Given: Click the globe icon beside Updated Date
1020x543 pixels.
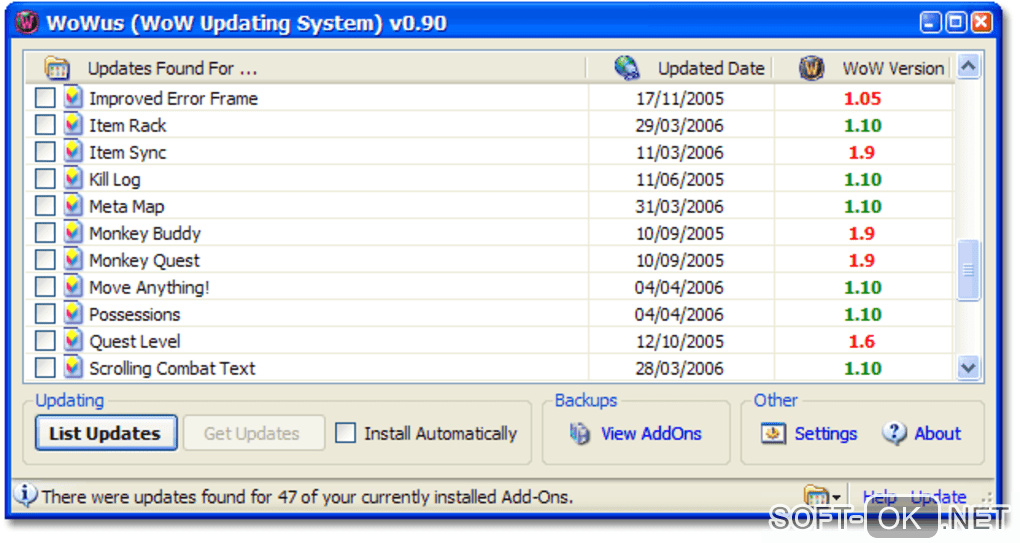Looking at the screenshot, I should point(626,68).
